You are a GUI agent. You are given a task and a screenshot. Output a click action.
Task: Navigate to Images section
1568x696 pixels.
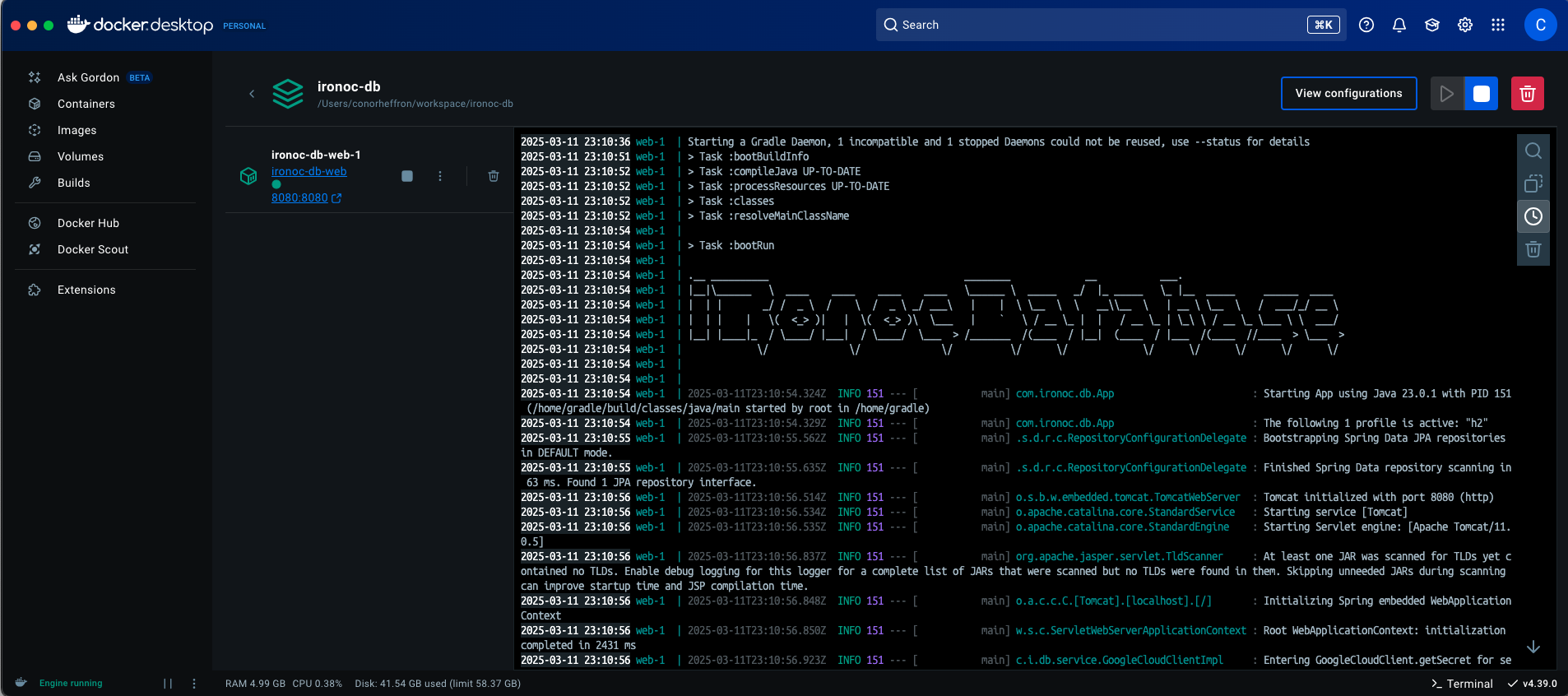click(x=77, y=130)
